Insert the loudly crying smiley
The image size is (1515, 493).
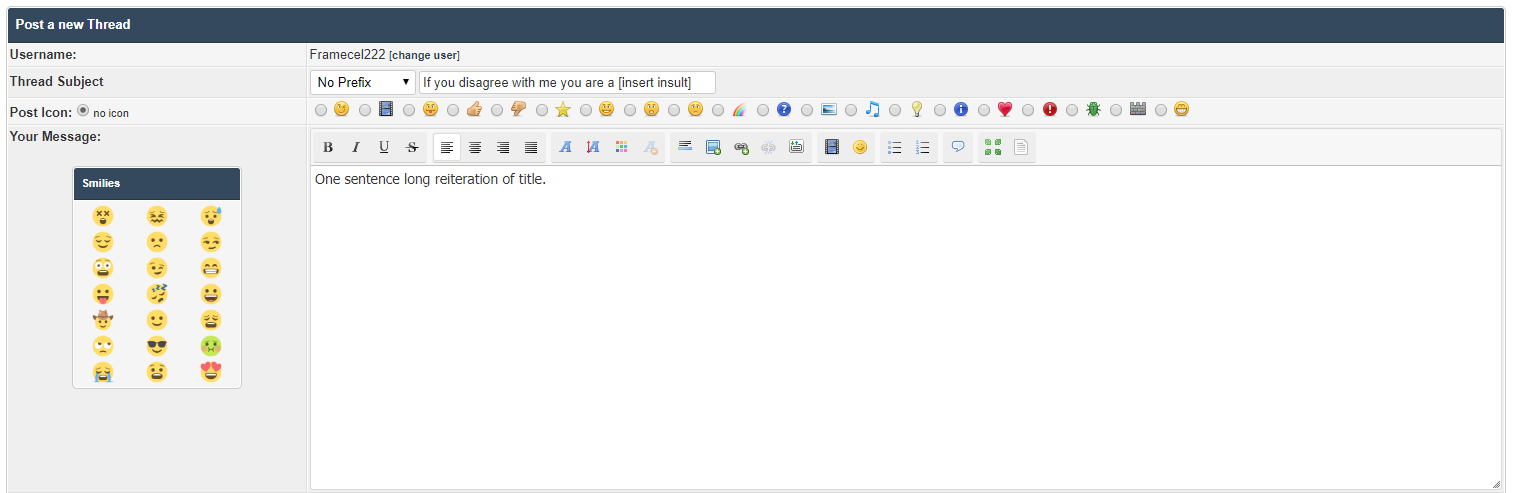point(103,372)
